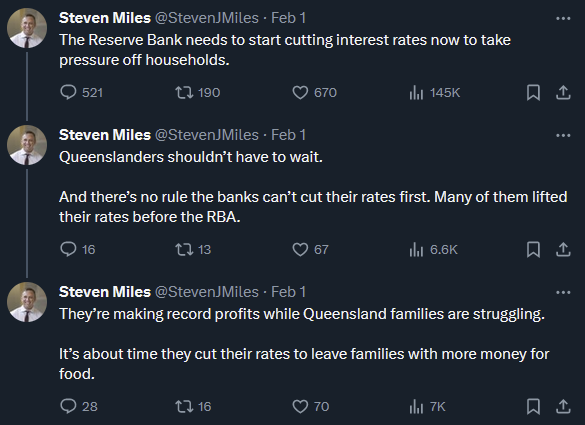Image resolution: width=585 pixels, height=425 pixels.
Task: Reply to the Reserve Bank interest rates tweet
Action: point(68,92)
